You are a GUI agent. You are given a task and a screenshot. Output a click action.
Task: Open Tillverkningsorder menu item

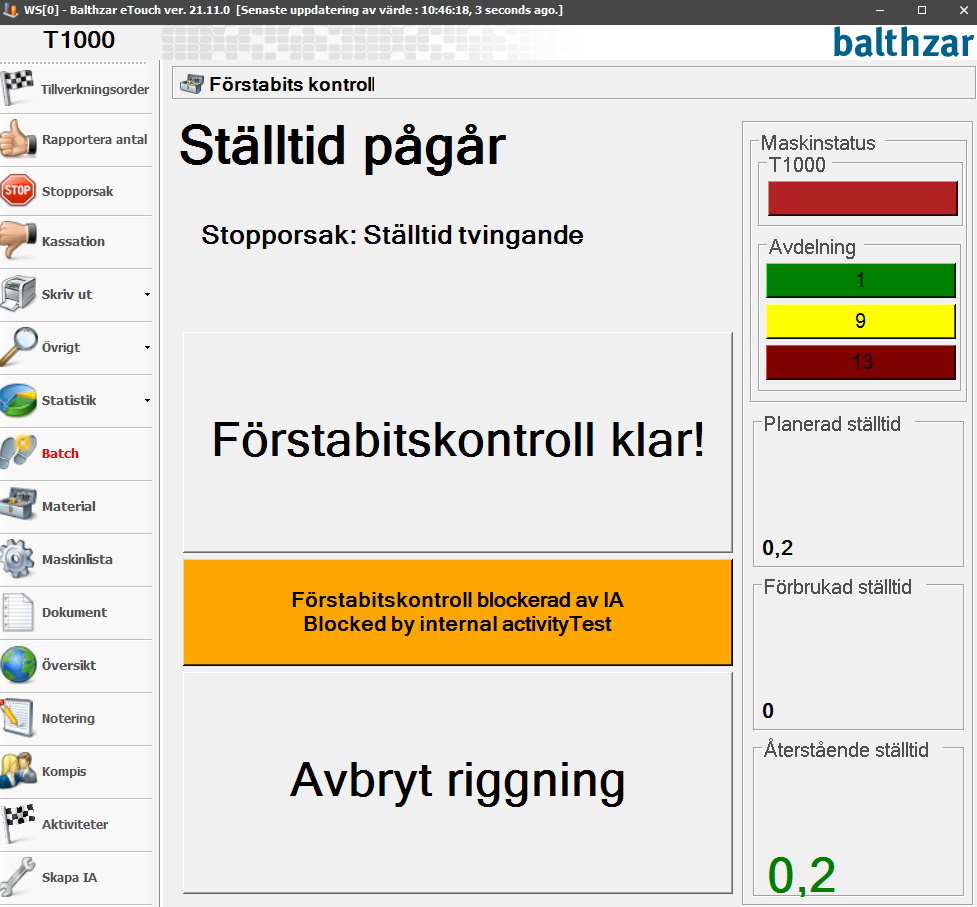(76, 89)
